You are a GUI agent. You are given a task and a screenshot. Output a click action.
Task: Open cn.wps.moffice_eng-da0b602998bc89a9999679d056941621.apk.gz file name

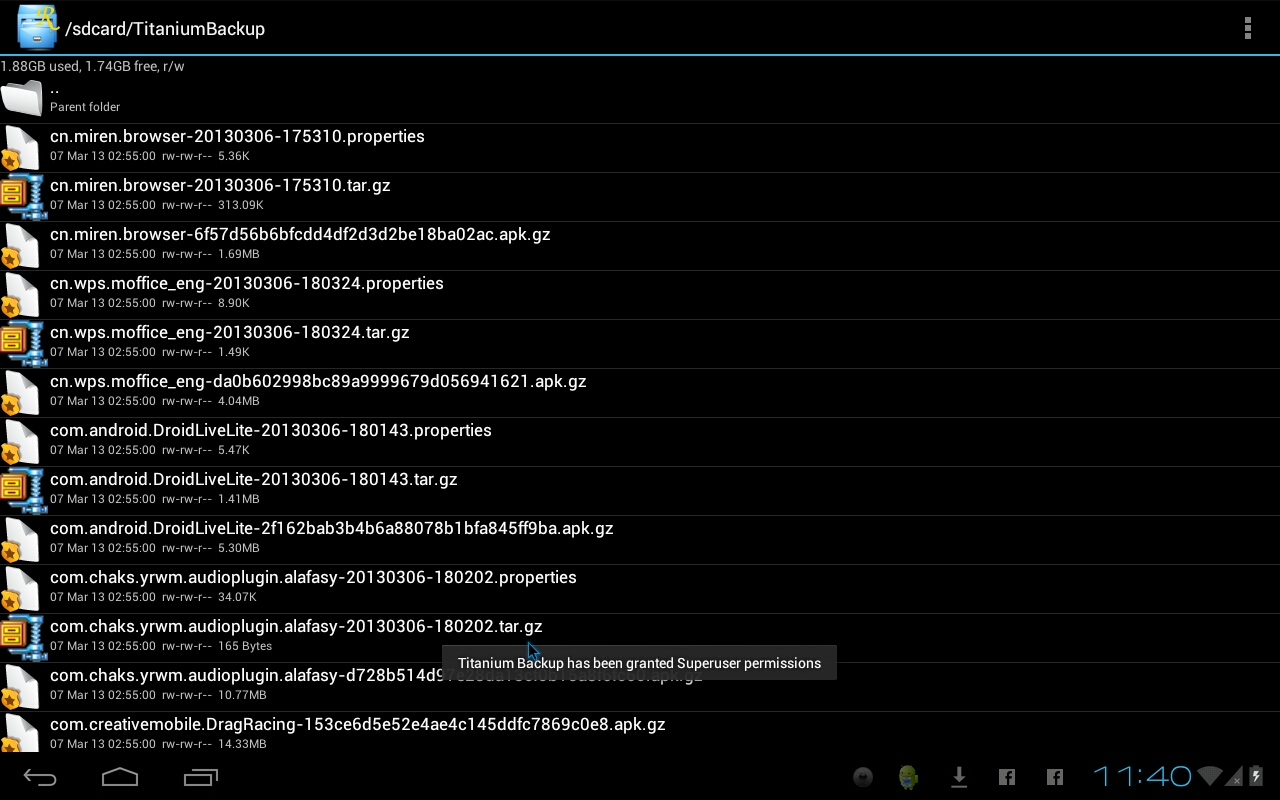[x=318, y=381]
